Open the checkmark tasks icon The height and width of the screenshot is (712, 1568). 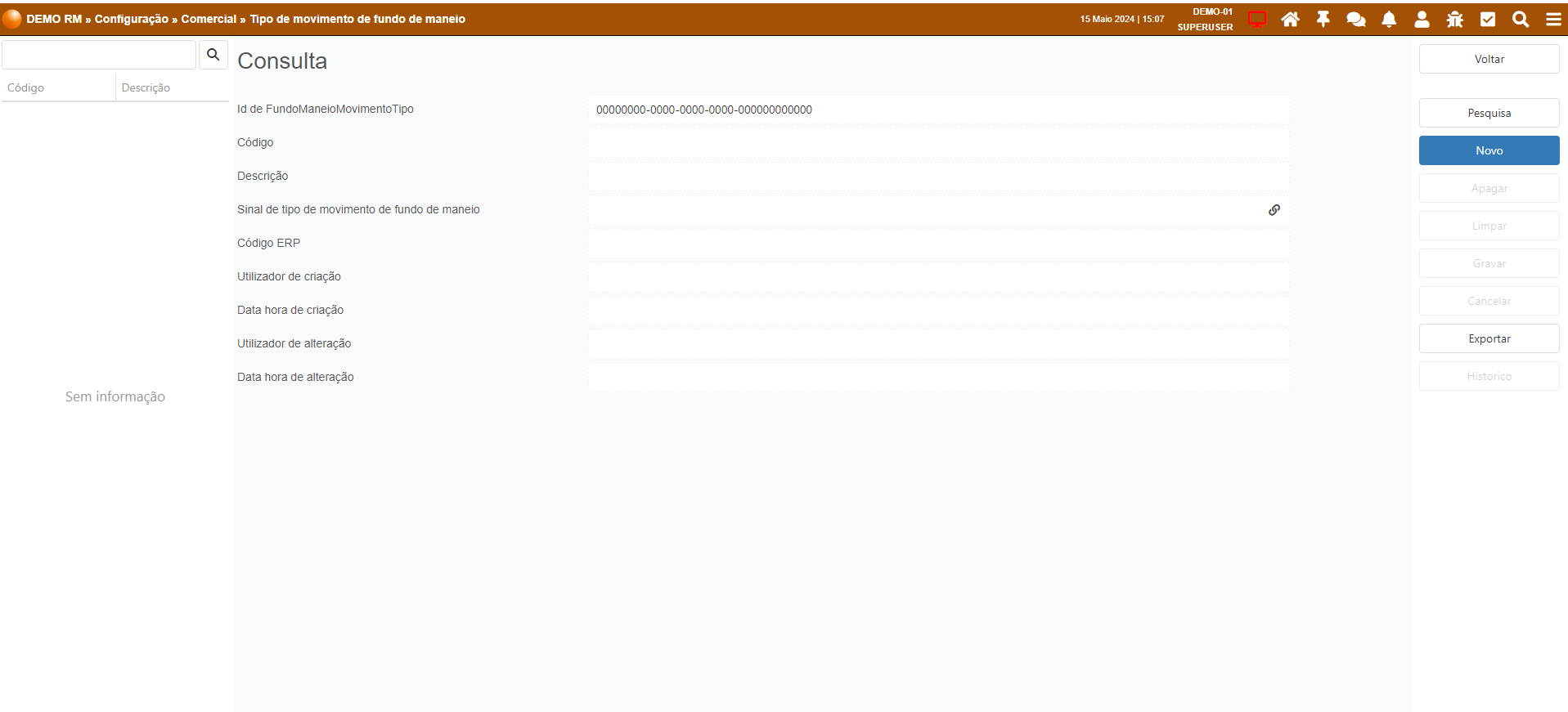click(x=1488, y=19)
